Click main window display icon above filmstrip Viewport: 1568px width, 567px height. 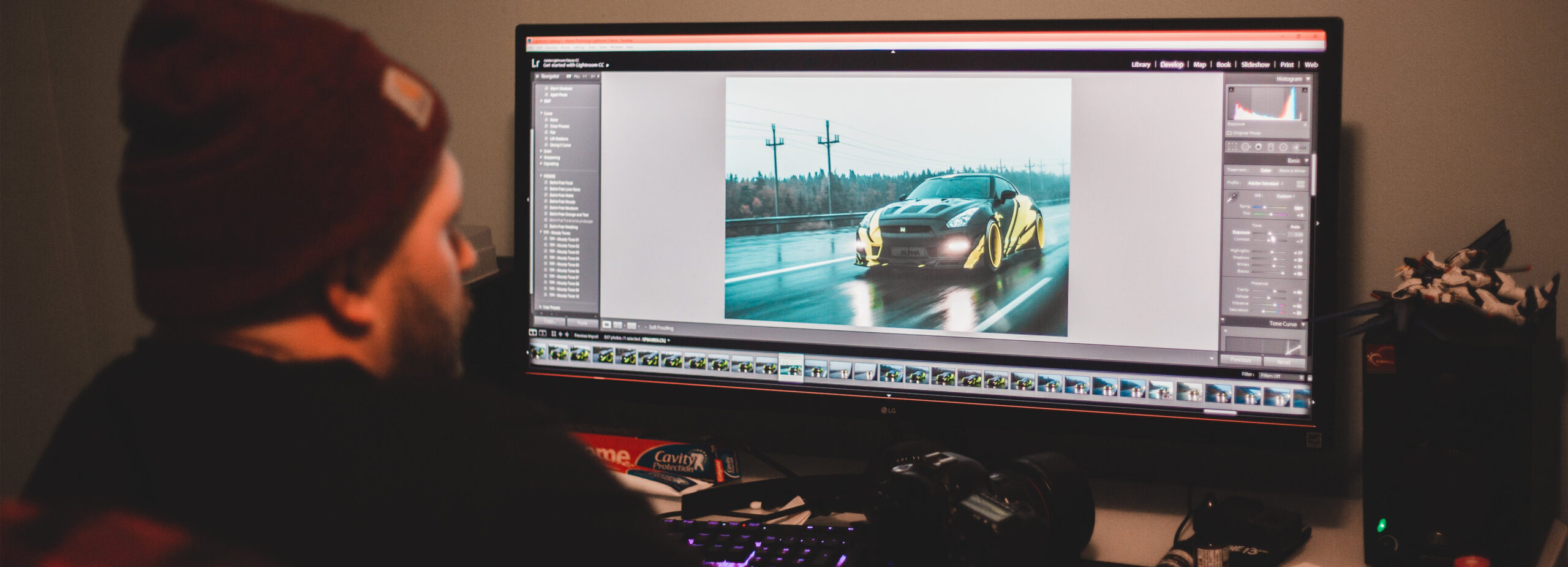coord(533,332)
